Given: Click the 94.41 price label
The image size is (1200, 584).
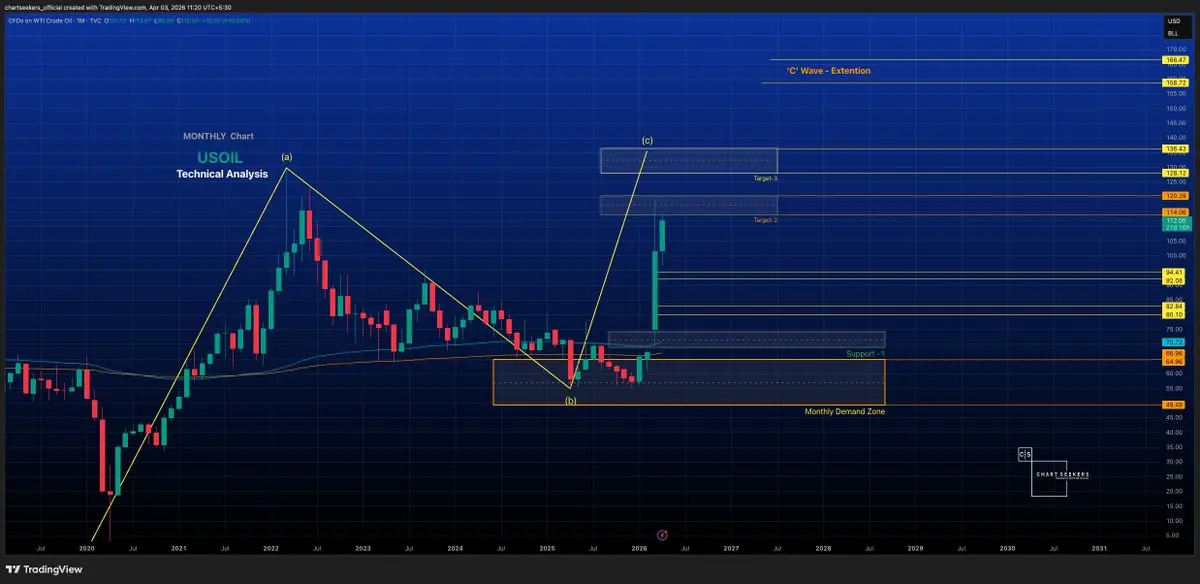Looking at the screenshot, I should (1174, 272).
